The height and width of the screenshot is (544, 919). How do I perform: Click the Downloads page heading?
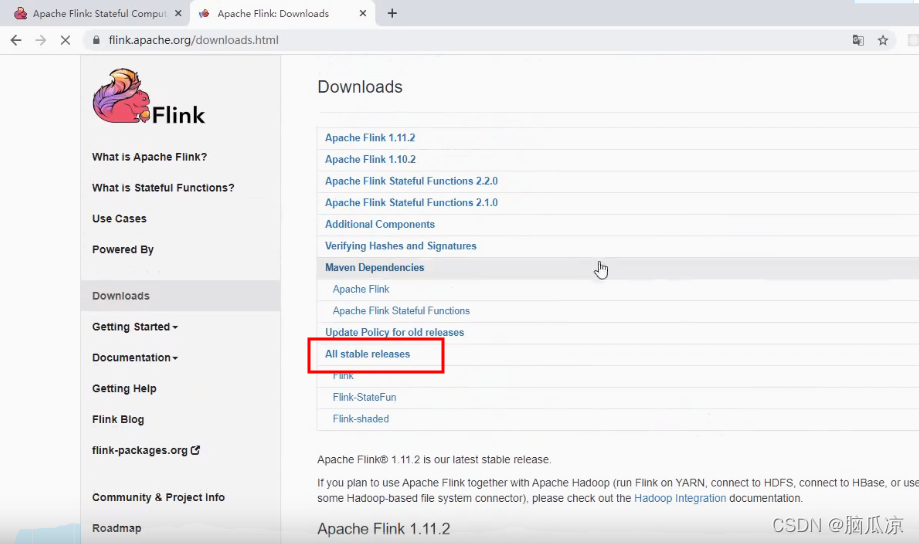tap(360, 87)
